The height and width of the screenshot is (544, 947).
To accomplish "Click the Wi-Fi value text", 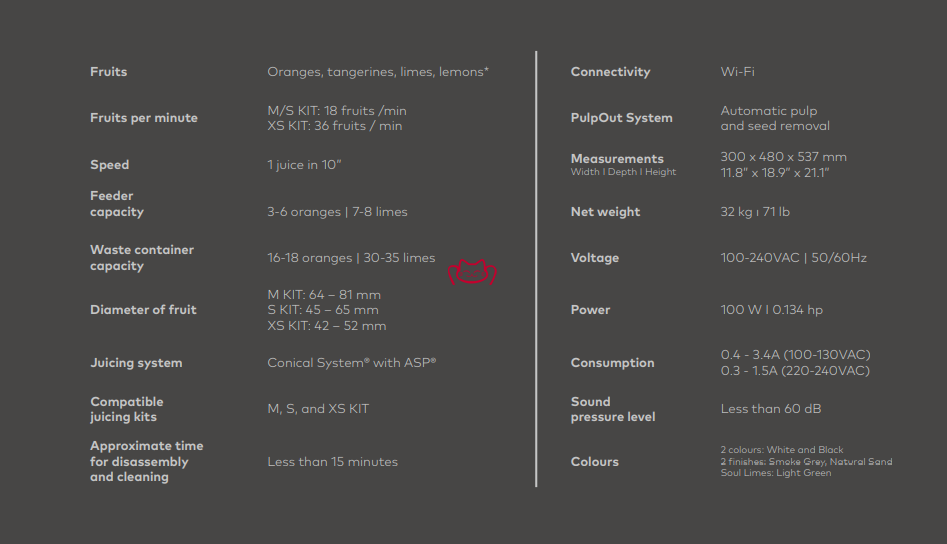I will tap(737, 72).
